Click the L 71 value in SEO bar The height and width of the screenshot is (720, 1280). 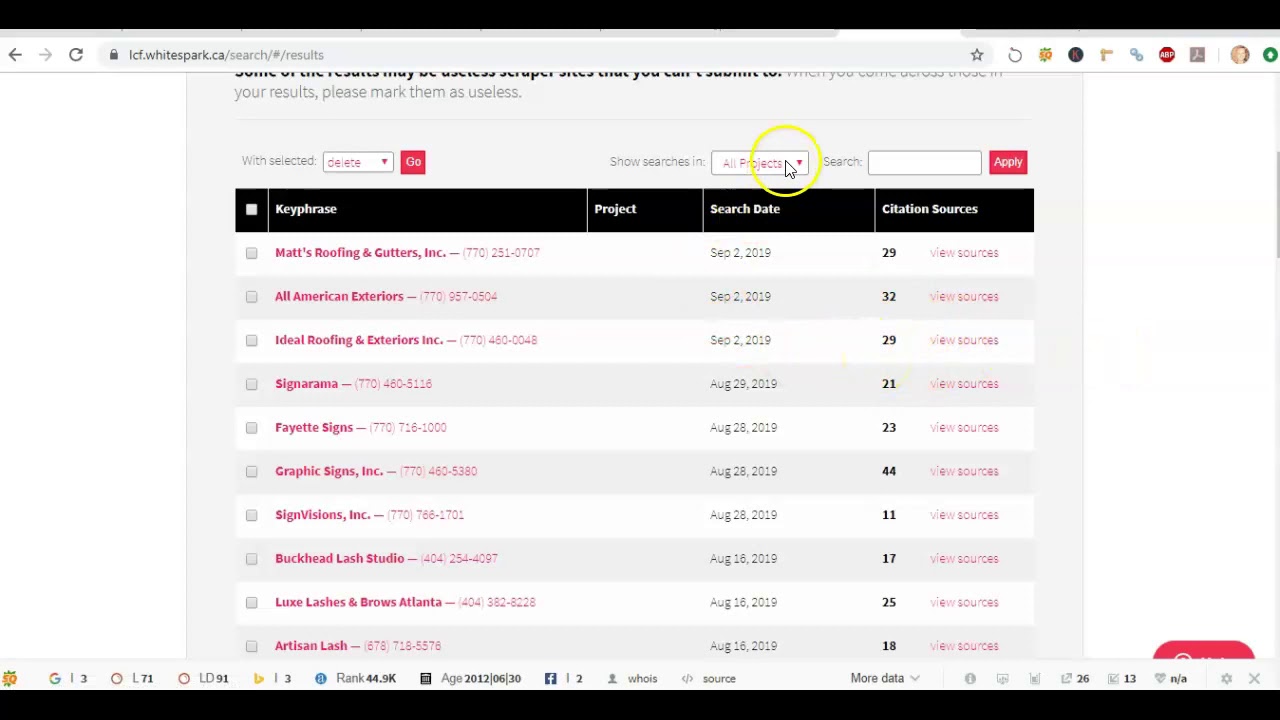click(142, 678)
